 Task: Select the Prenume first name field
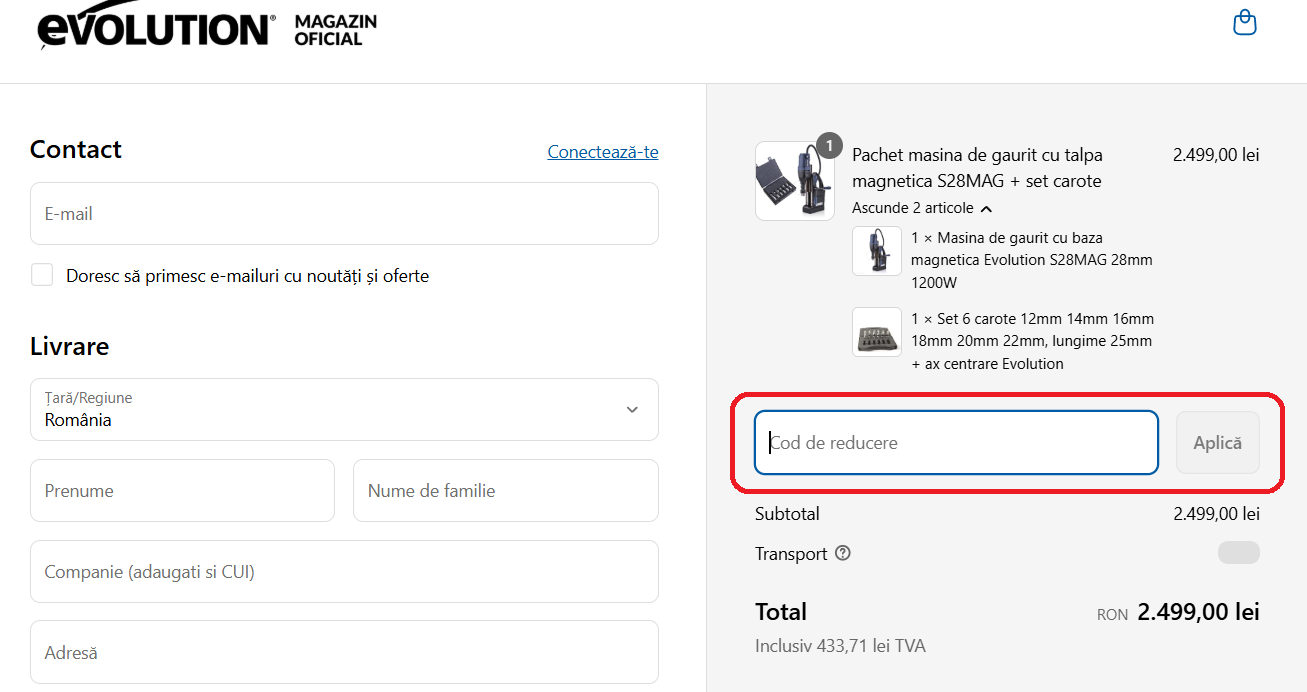pyautogui.click(x=182, y=490)
